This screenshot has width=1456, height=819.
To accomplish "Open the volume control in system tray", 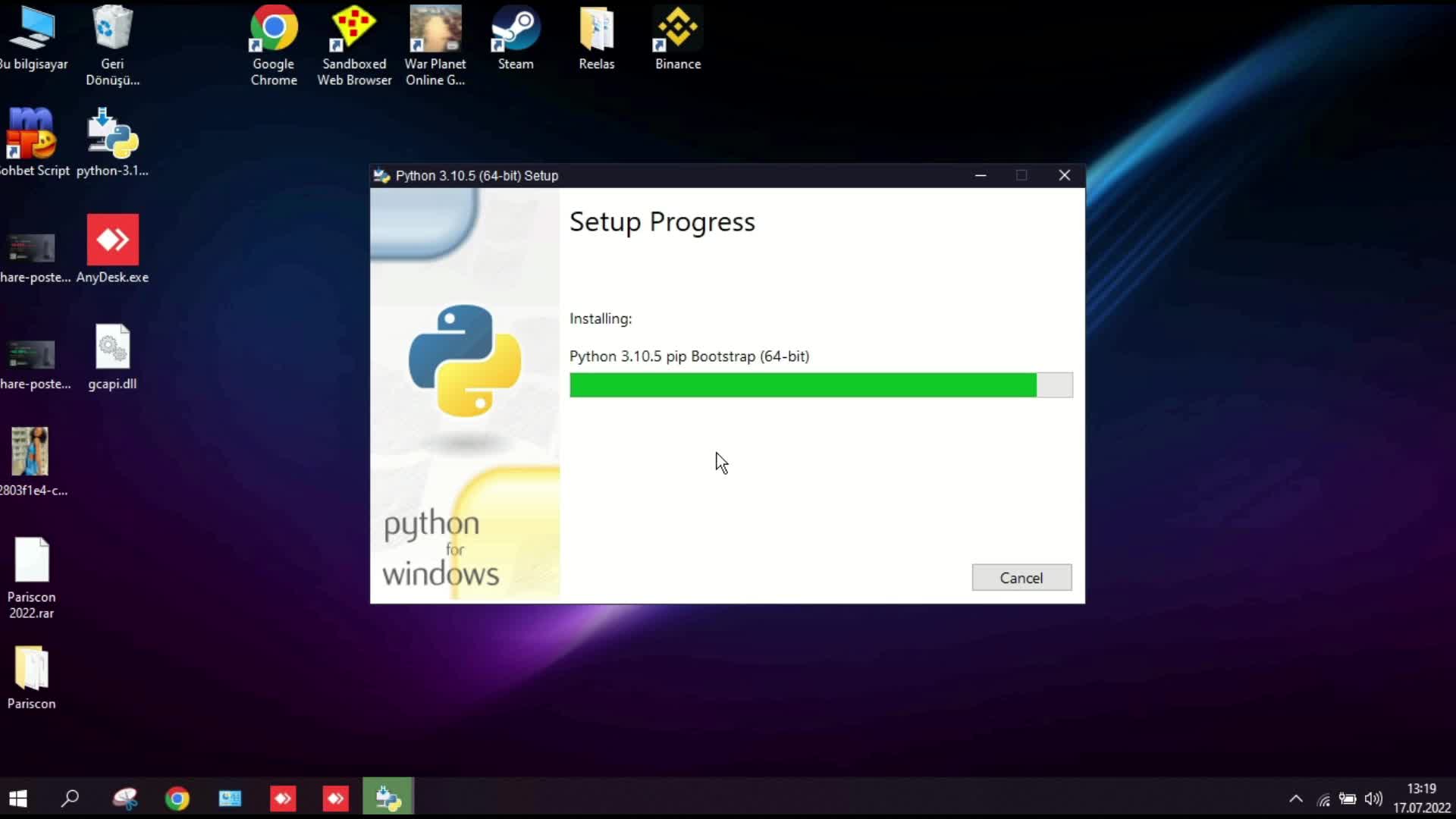I will (1373, 799).
